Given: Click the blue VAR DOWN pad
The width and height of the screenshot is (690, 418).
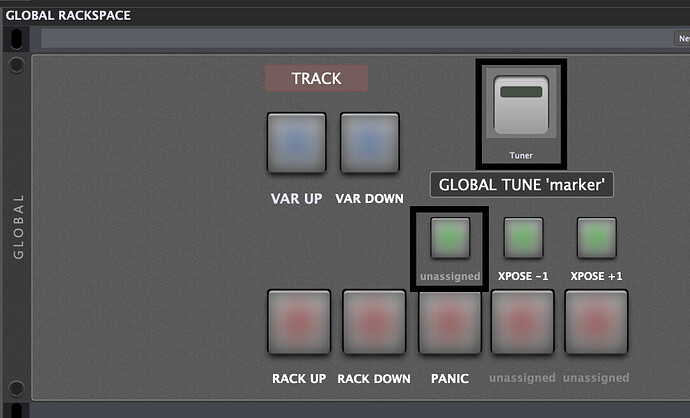Looking at the screenshot, I should (x=370, y=143).
